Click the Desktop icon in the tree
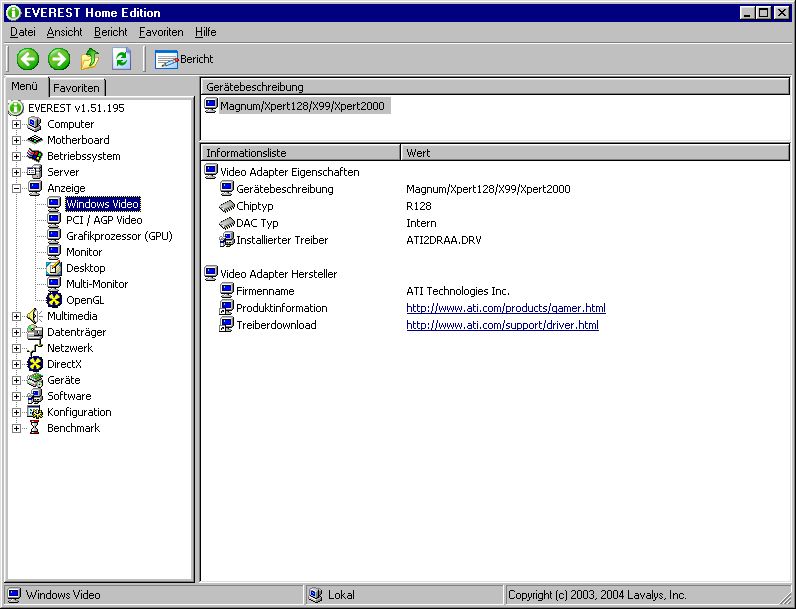 (54, 268)
